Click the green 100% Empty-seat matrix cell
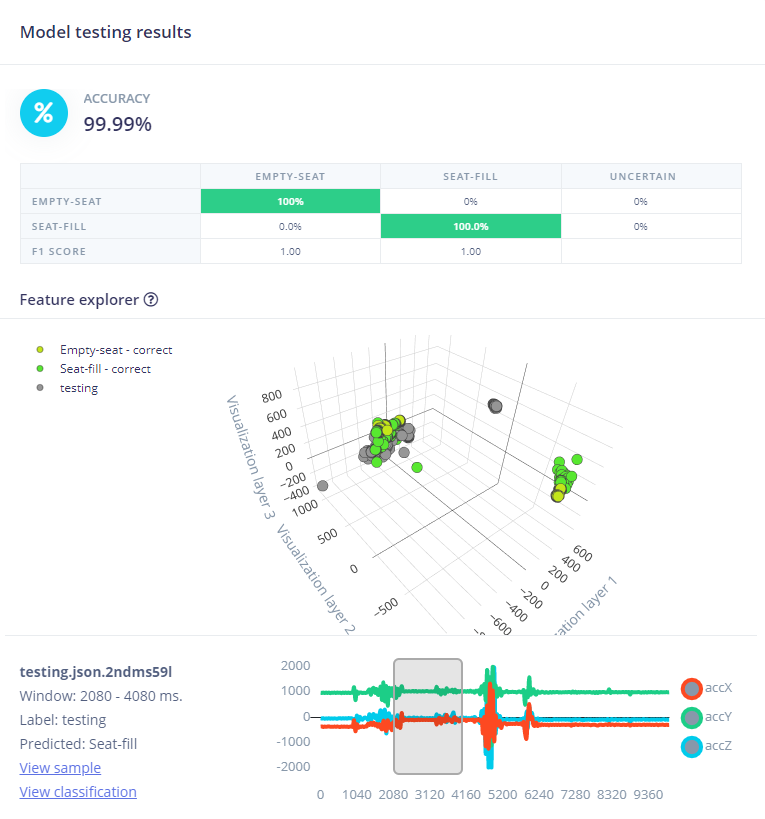This screenshot has height=819, width=765. (x=290, y=201)
